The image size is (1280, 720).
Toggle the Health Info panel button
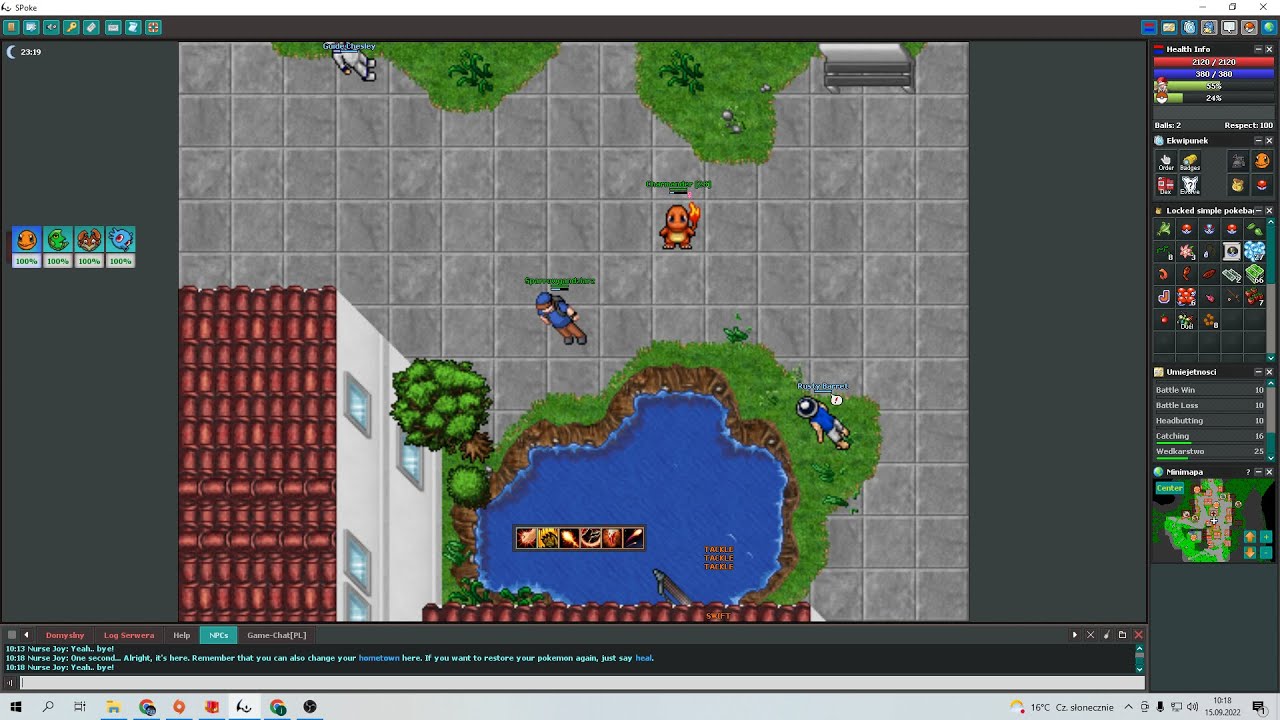tap(1150, 27)
